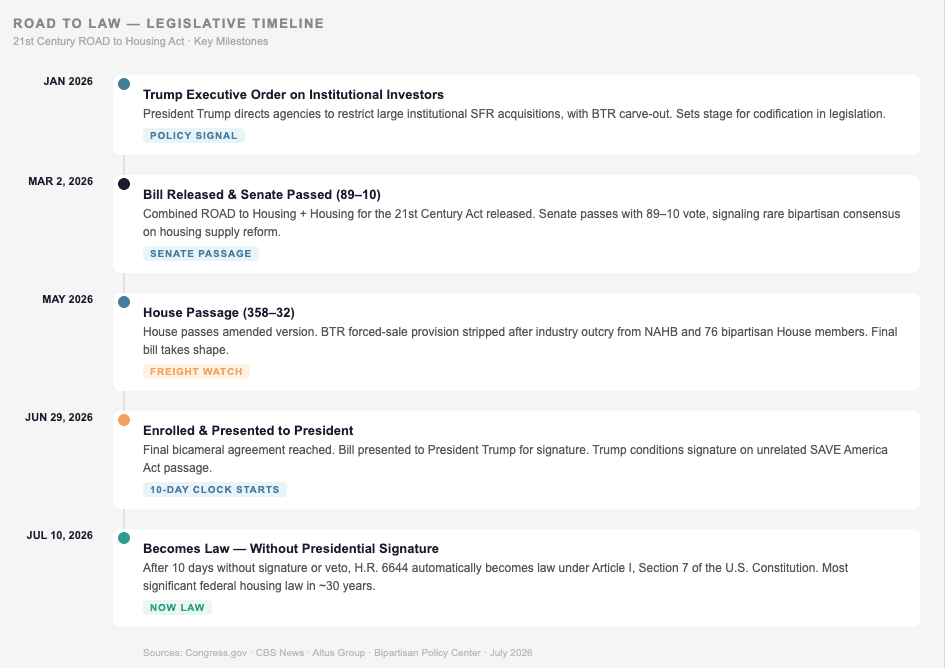This screenshot has height=668, width=945.
Task: Click the green dot marker for JUL 10, 2026
Action: [124, 538]
